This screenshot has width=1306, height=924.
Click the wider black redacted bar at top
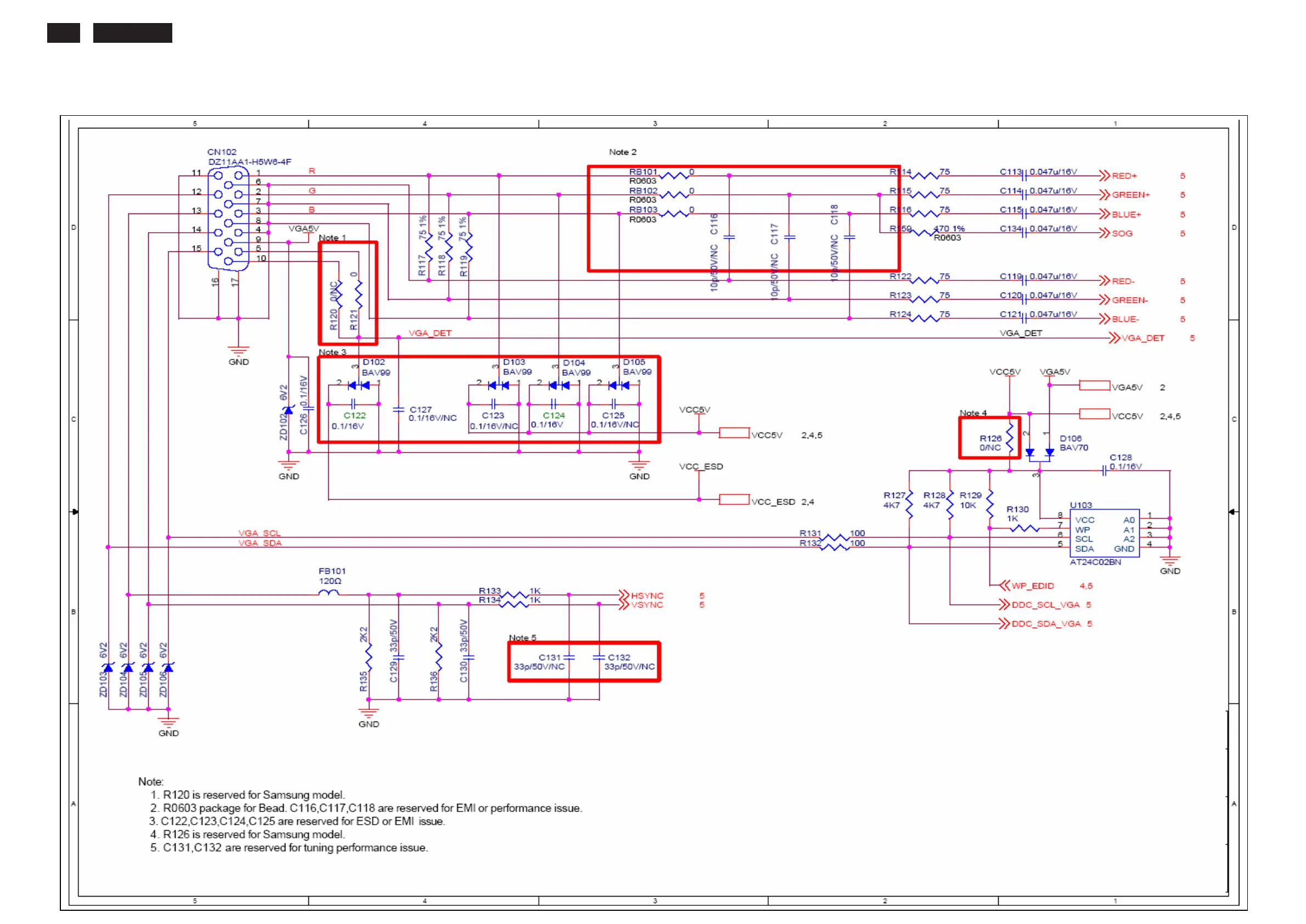click(x=133, y=33)
